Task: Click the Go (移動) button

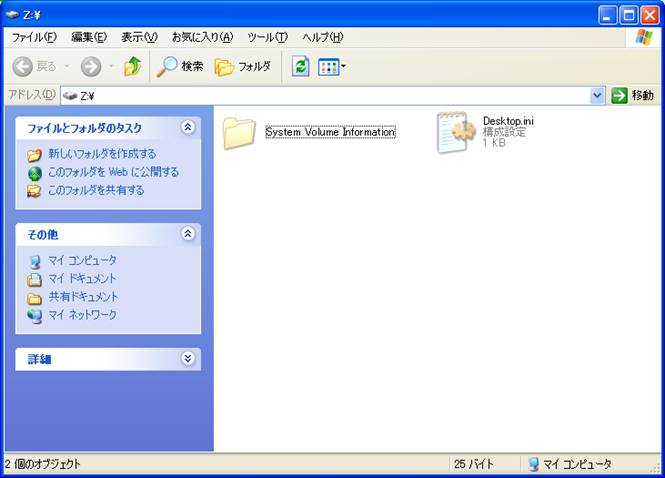Action: [632, 96]
